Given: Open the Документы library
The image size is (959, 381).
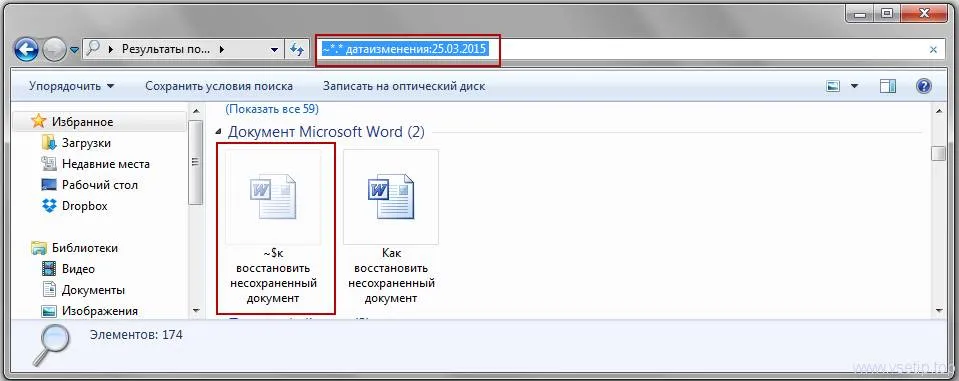Looking at the screenshot, I should (93, 289).
